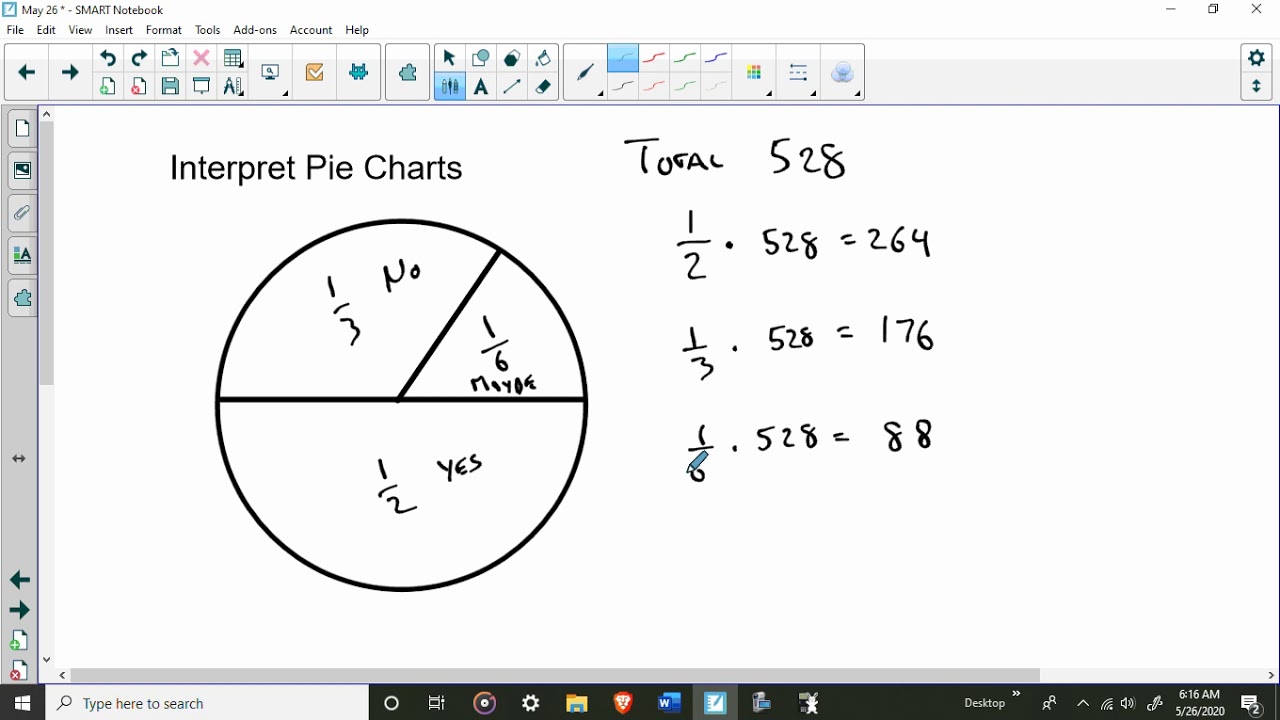Choose the Select arrow tool

click(449, 58)
